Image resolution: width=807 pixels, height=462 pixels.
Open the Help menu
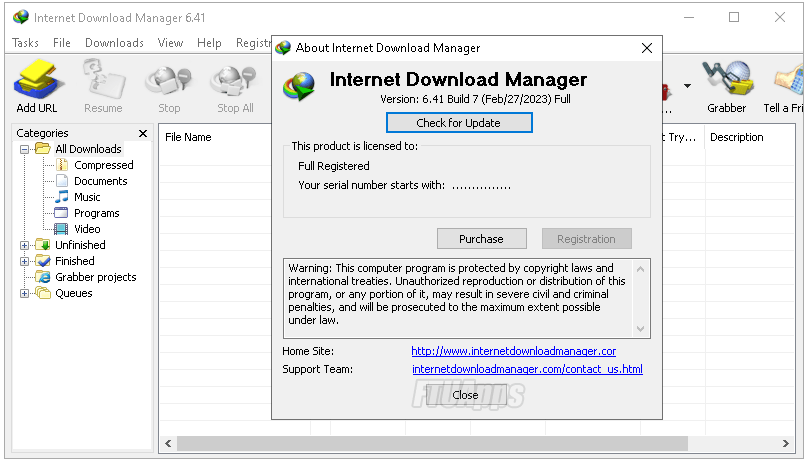209,43
